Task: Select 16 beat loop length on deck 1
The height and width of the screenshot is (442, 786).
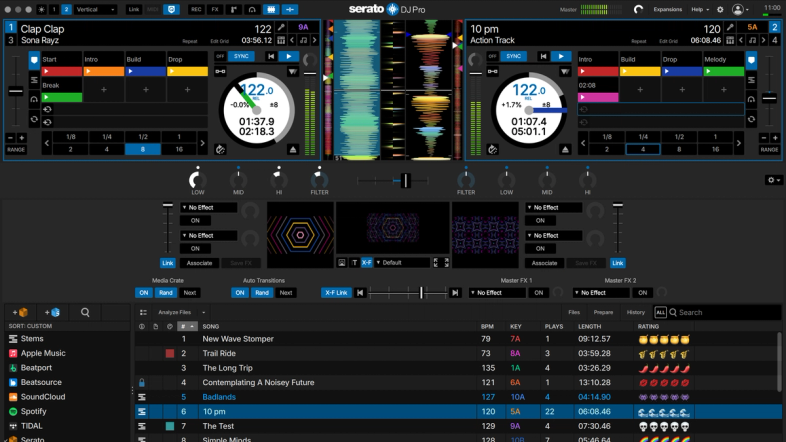Action: pos(179,149)
